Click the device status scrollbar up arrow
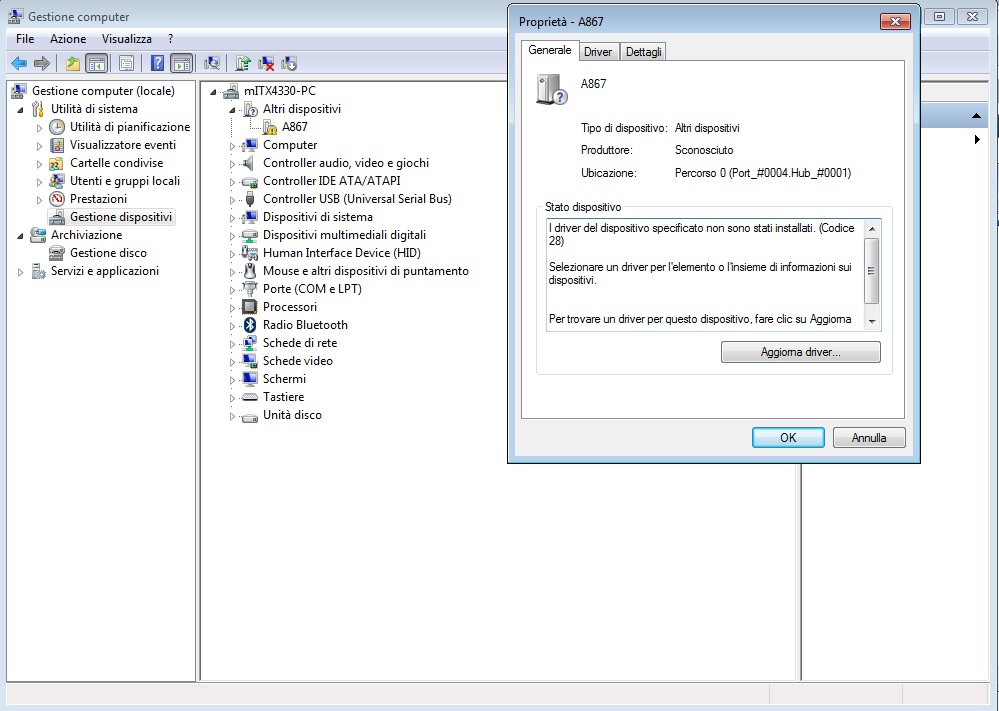The image size is (999, 711). click(x=872, y=229)
